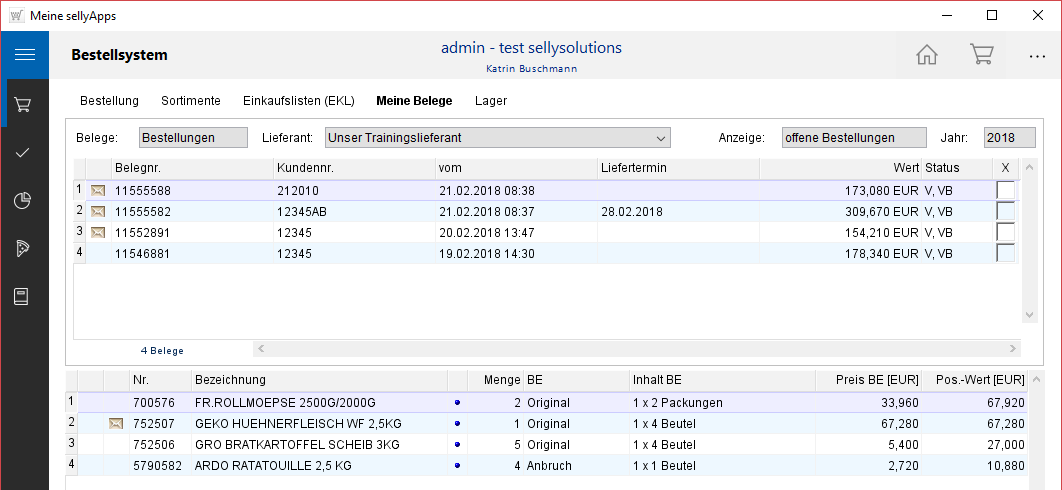Viewport: 1062px width, 490px height.
Task: Open the Anzeige 'offene Bestellungen' selector
Action: [839, 138]
